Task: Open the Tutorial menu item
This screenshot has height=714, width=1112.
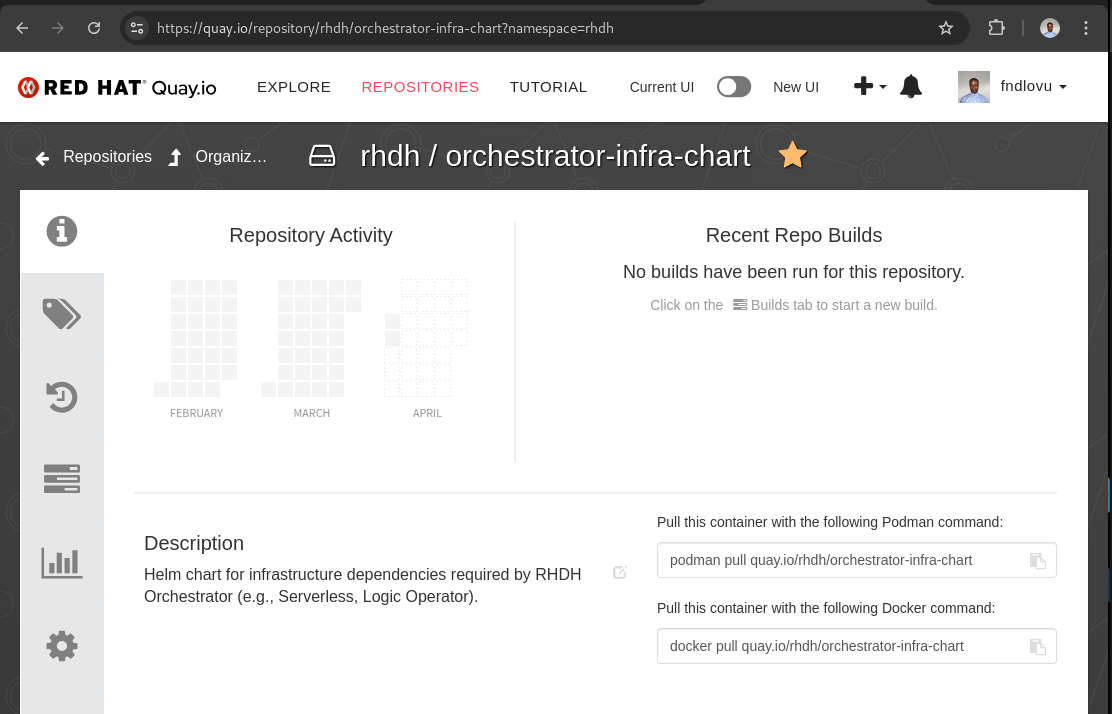Action: coord(548,87)
